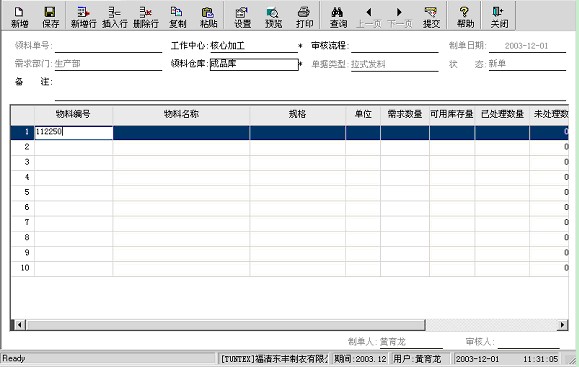This screenshot has height=367, width=579.
Task: Click the 保存 (Save) toolbar icon
Action: coord(50,17)
